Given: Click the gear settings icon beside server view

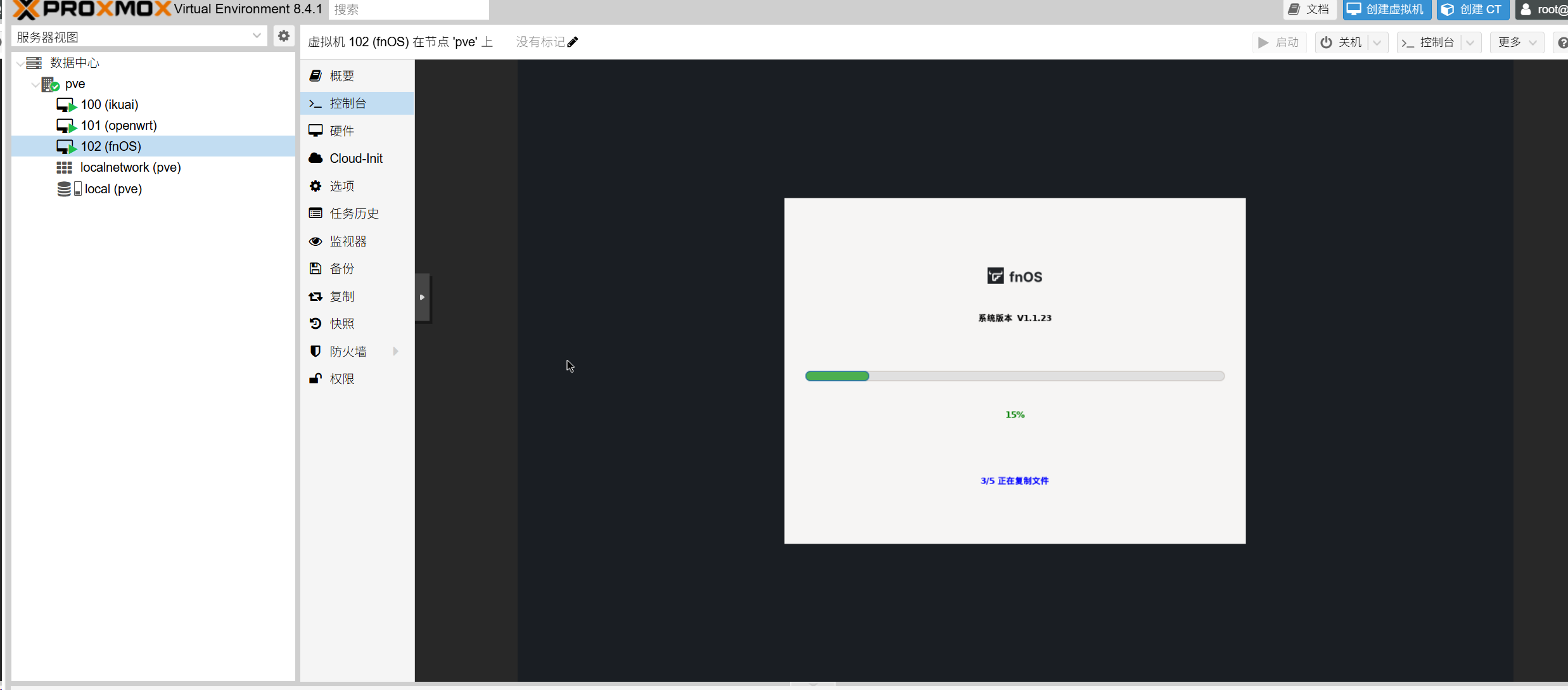Looking at the screenshot, I should (284, 36).
